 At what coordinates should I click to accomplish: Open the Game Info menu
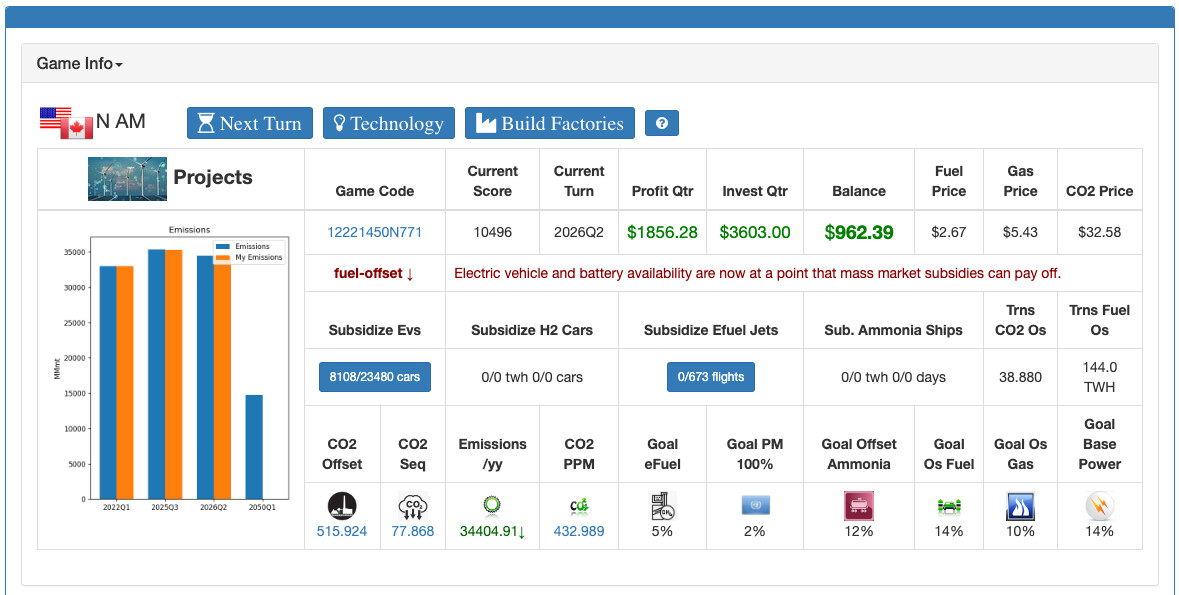(x=76, y=63)
